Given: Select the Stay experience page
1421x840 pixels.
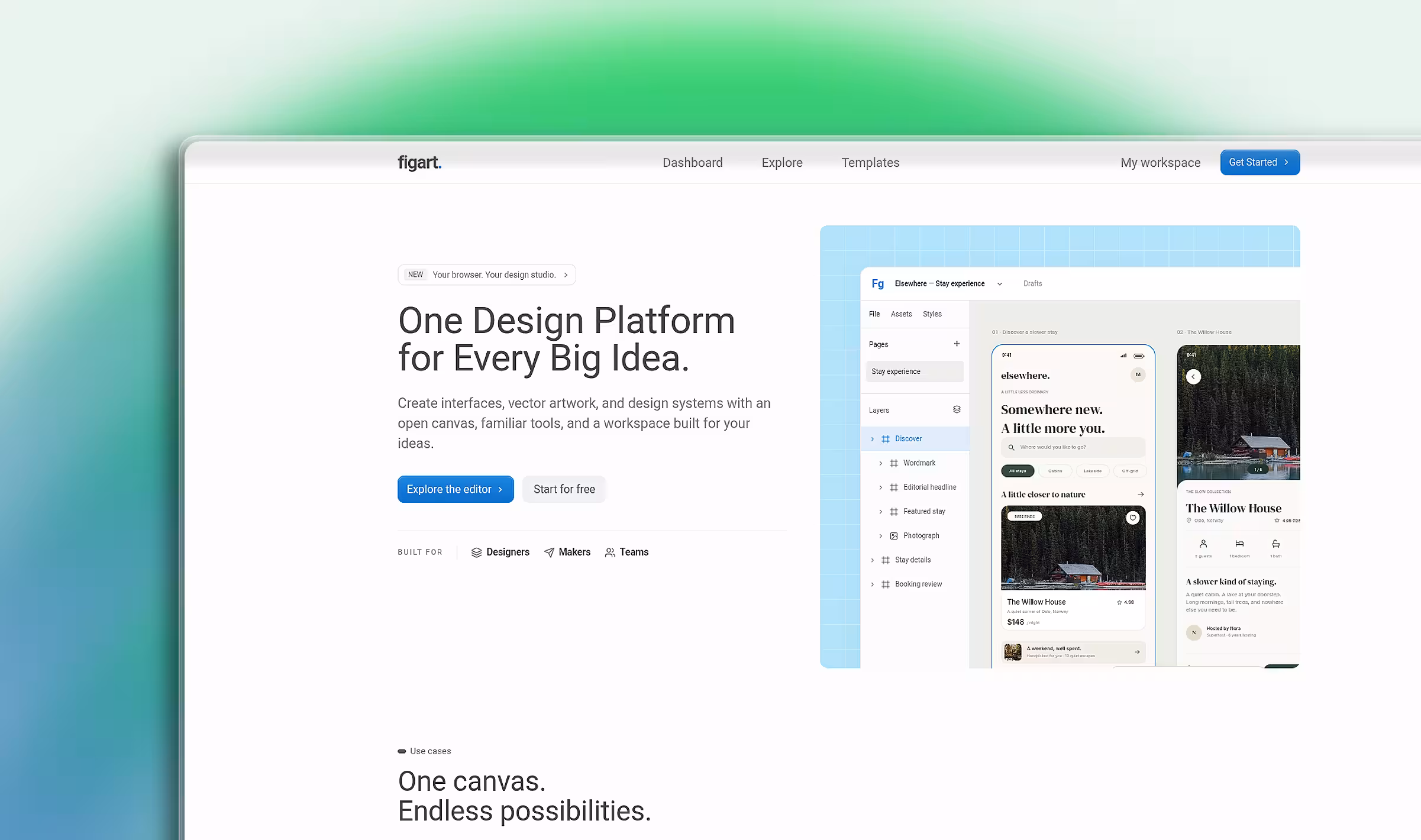Looking at the screenshot, I should point(915,371).
